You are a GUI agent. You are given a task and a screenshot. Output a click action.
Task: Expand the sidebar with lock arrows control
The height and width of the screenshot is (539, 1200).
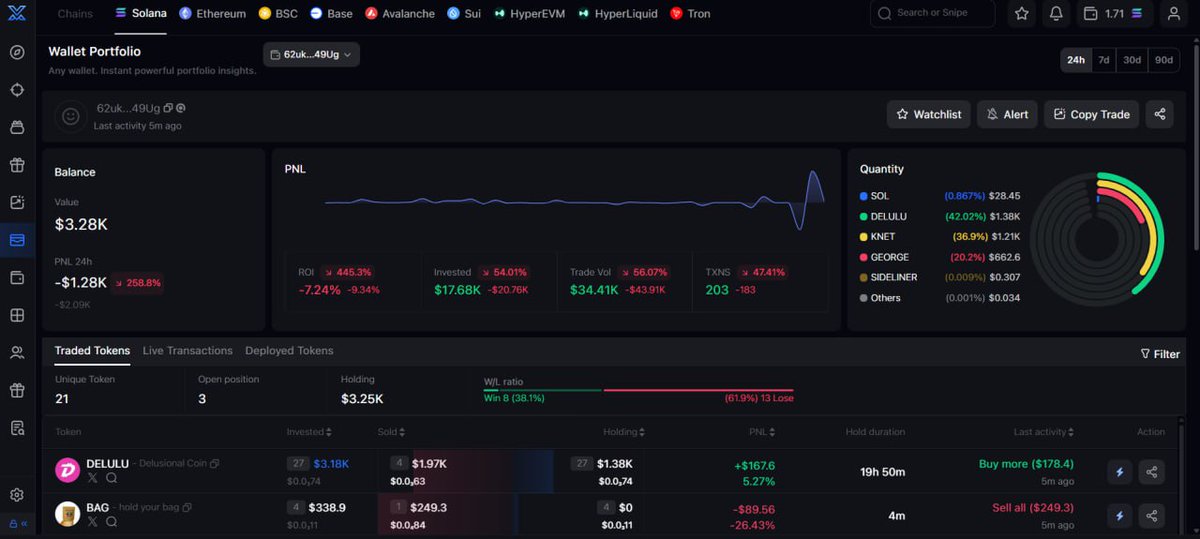[x=17, y=523]
